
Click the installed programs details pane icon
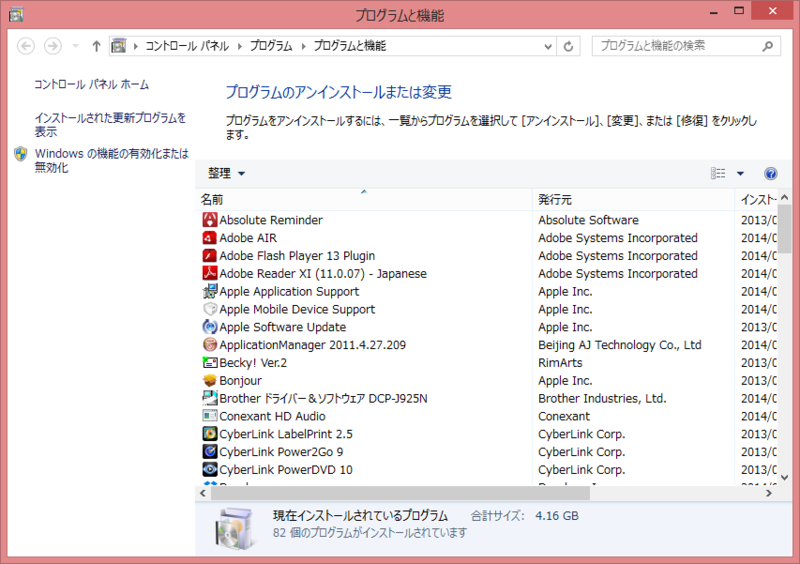click(234, 528)
